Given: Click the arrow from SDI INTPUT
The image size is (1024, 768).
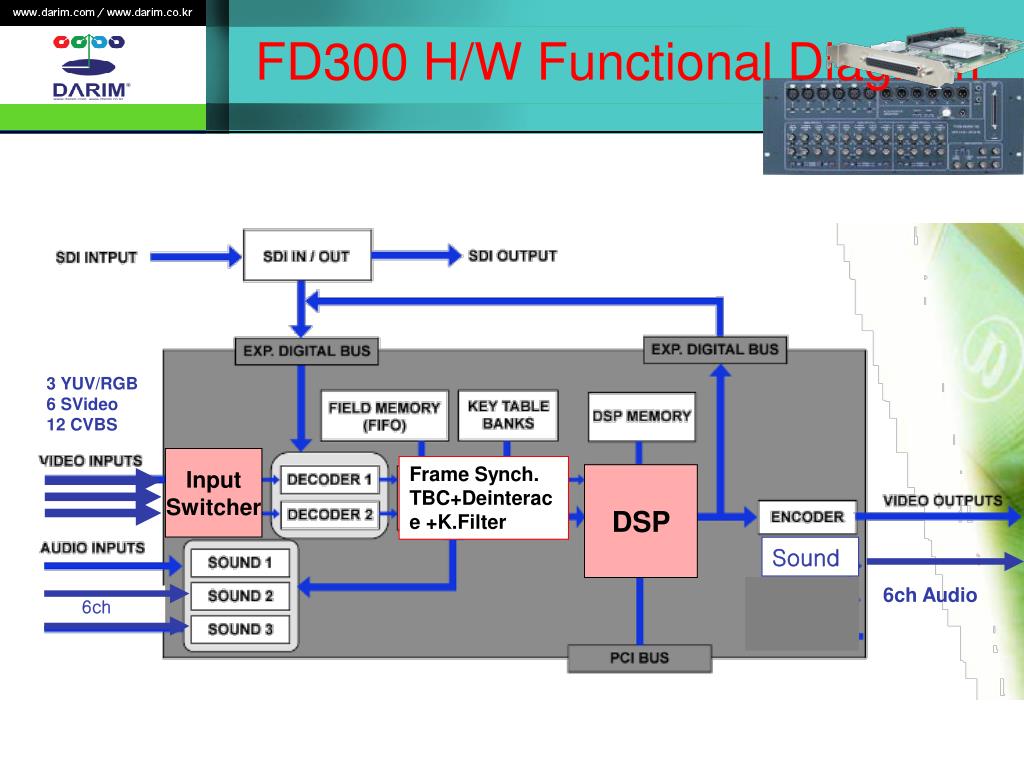Looking at the screenshot, I should coord(195,257).
